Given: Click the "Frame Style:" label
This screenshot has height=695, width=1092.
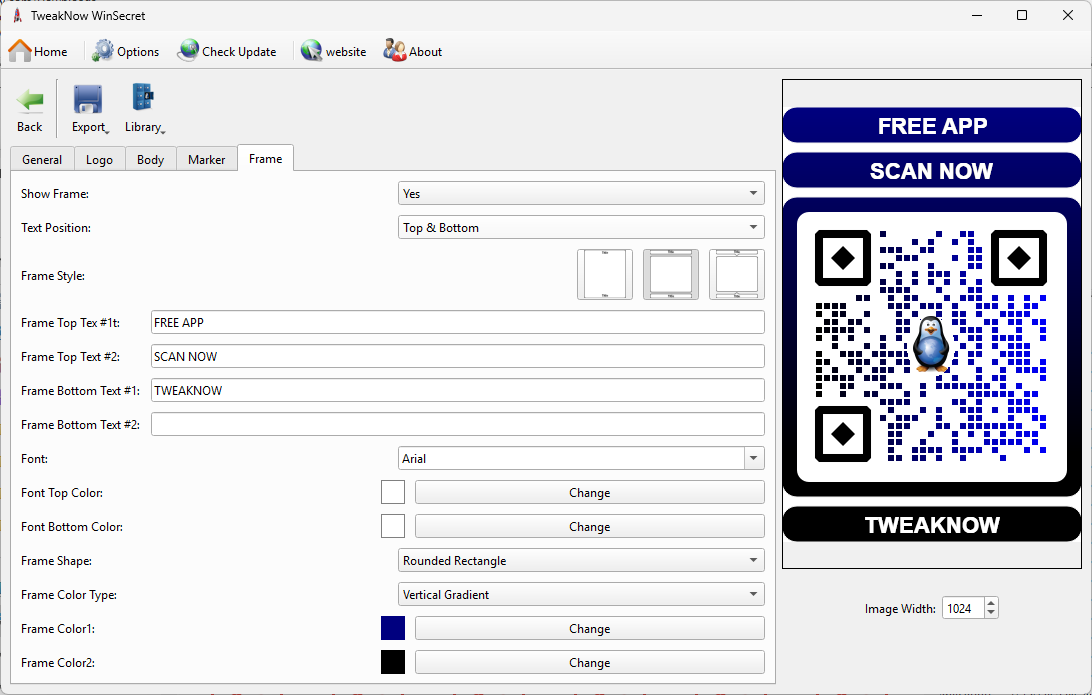Looking at the screenshot, I should tap(53, 276).
